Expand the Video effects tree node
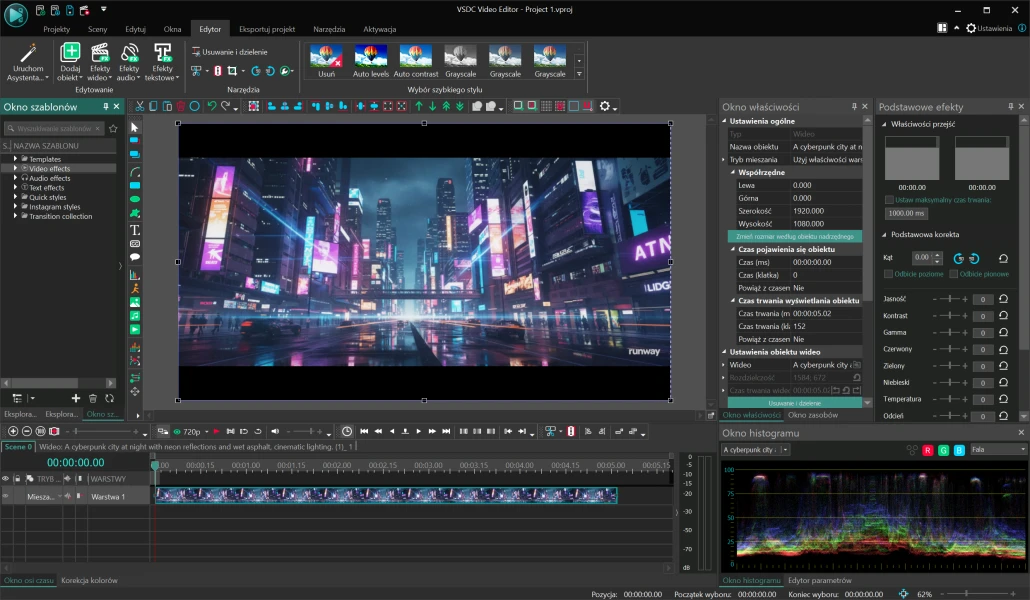Screen dimensions: 1030x600 click(15, 169)
